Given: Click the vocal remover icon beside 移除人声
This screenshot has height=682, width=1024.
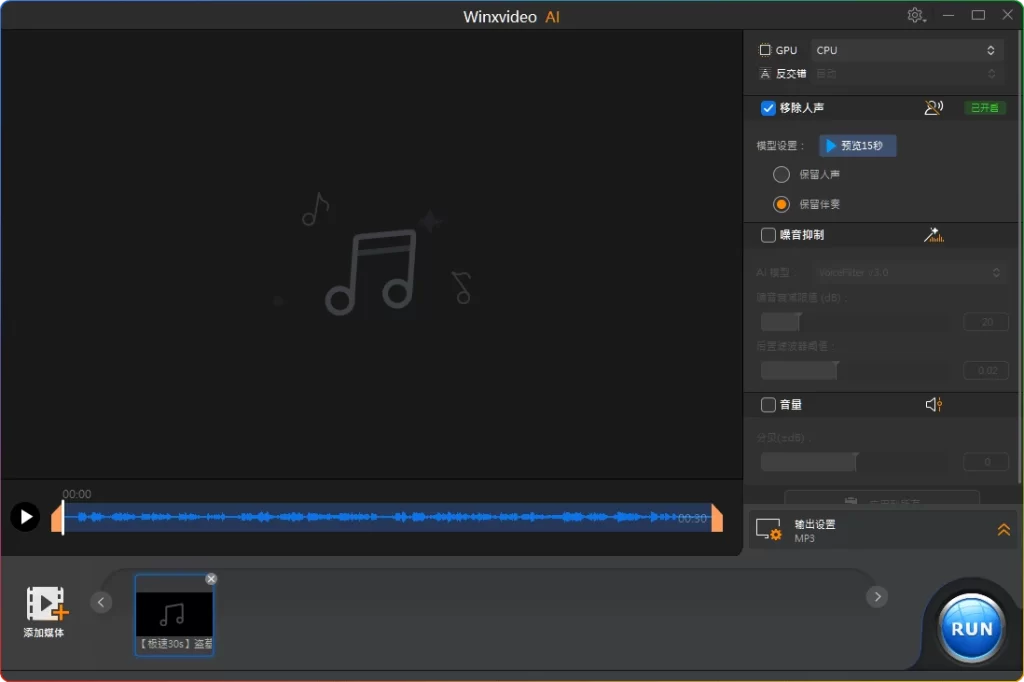Looking at the screenshot, I should [933, 108].
